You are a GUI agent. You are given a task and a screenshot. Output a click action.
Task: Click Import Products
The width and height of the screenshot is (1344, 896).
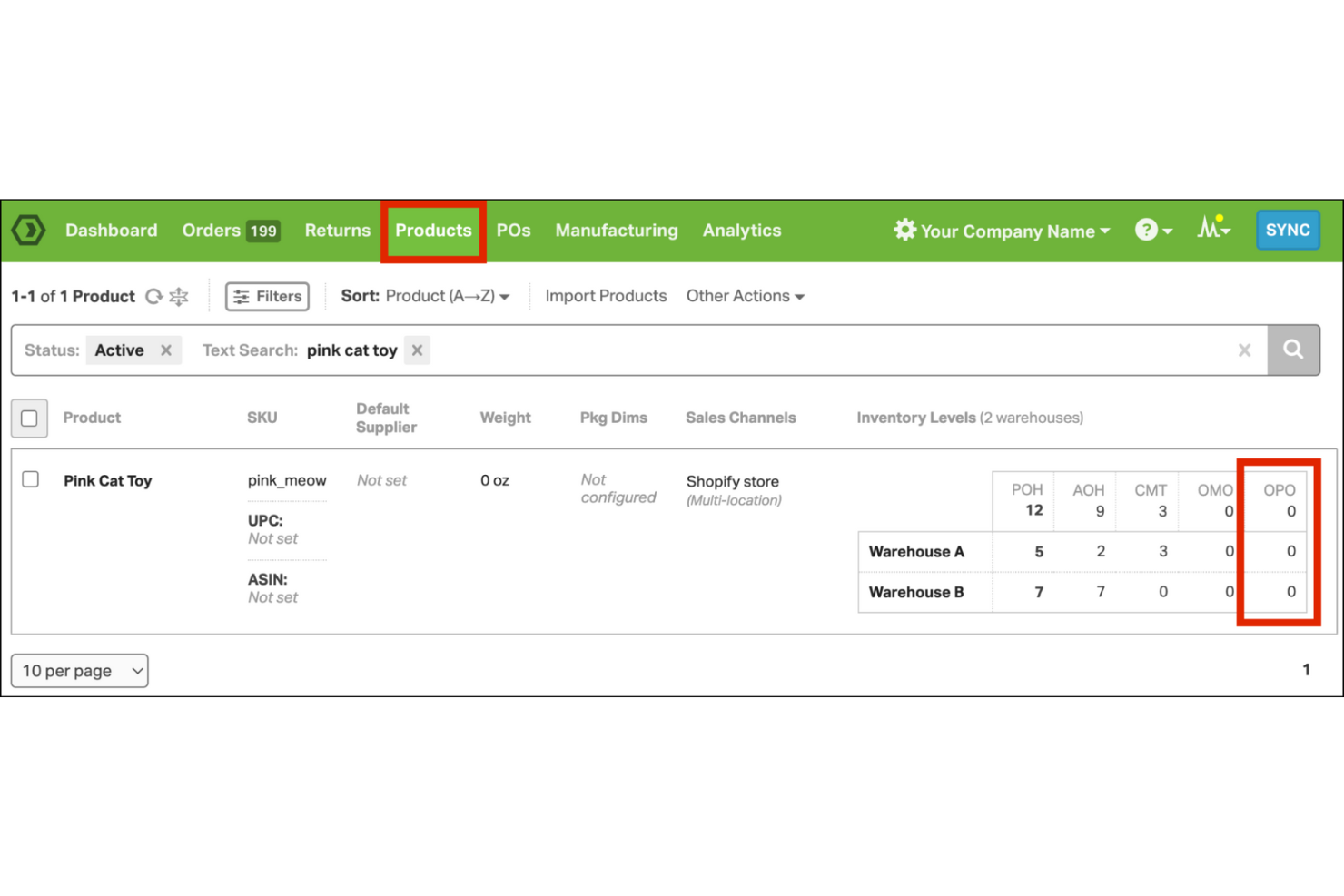click(x=605, y=296)
